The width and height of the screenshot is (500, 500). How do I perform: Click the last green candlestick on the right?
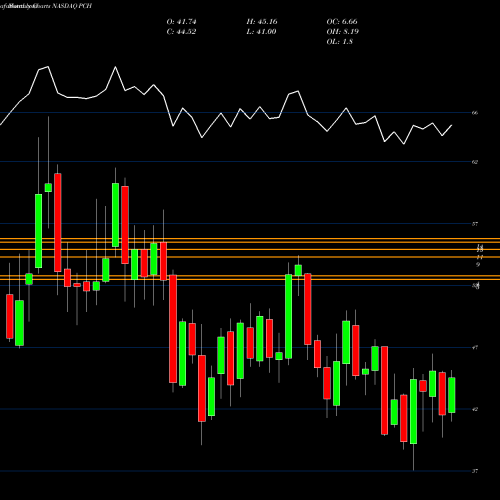click(452, 395)
